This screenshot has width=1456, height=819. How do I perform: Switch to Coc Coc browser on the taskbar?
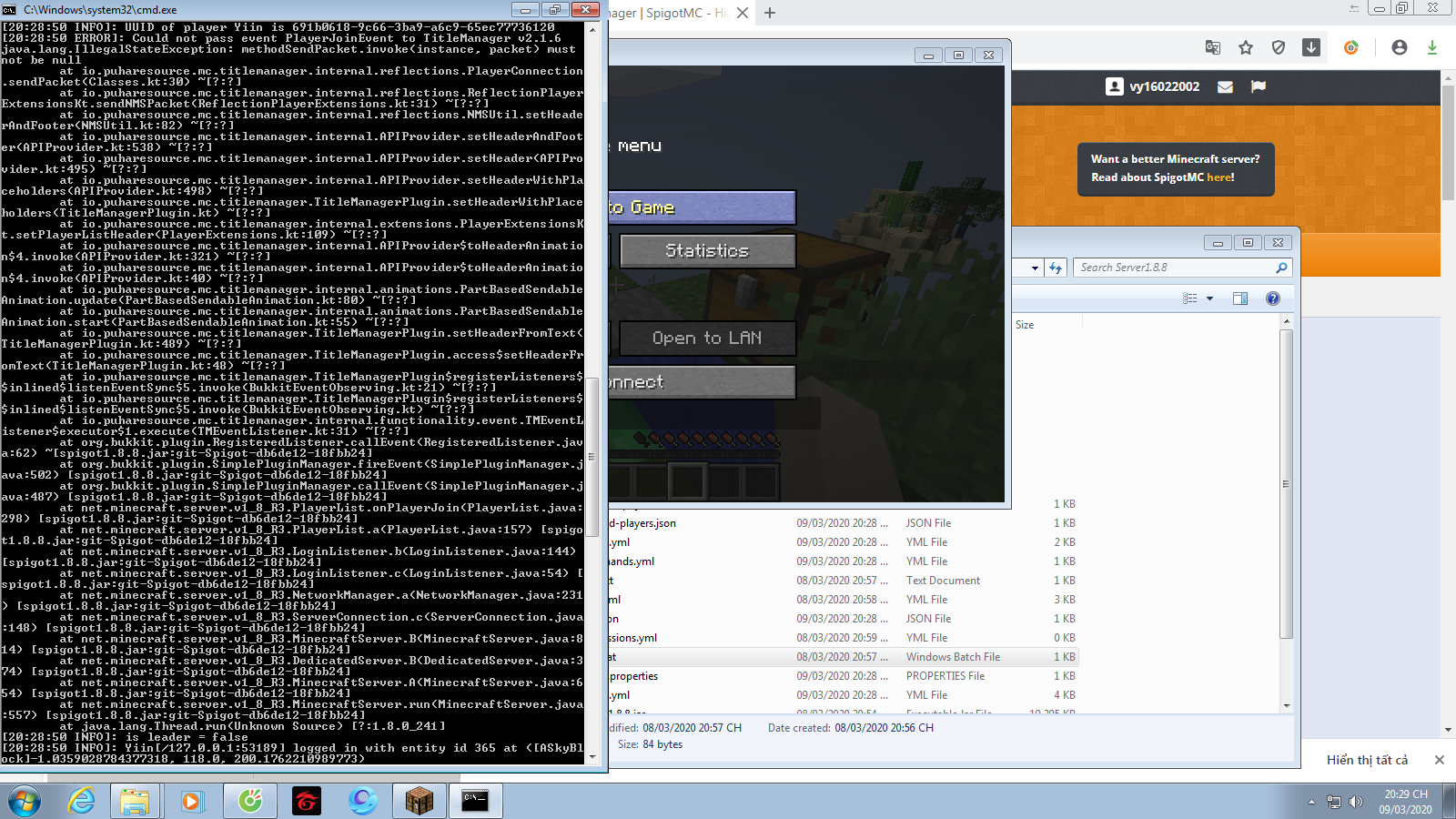pos(250,801)
